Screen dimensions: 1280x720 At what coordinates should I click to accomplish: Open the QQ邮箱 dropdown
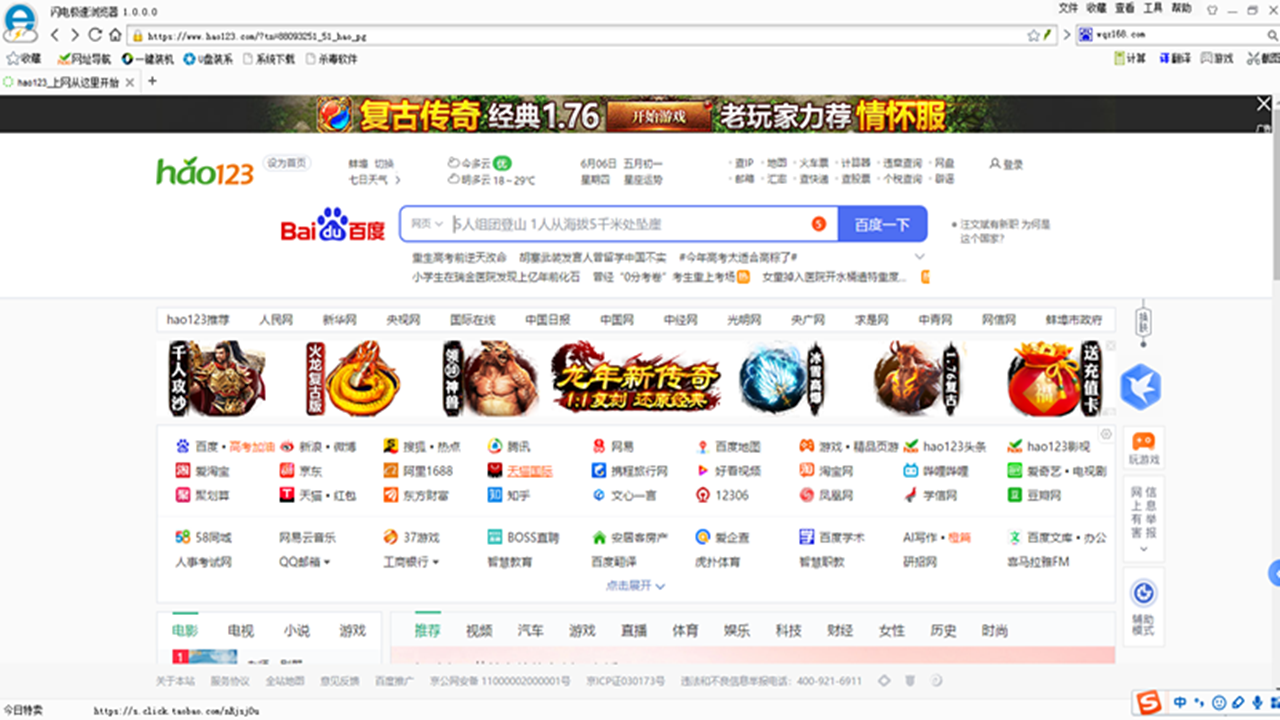pyautogui.click(x=304, y=562)
